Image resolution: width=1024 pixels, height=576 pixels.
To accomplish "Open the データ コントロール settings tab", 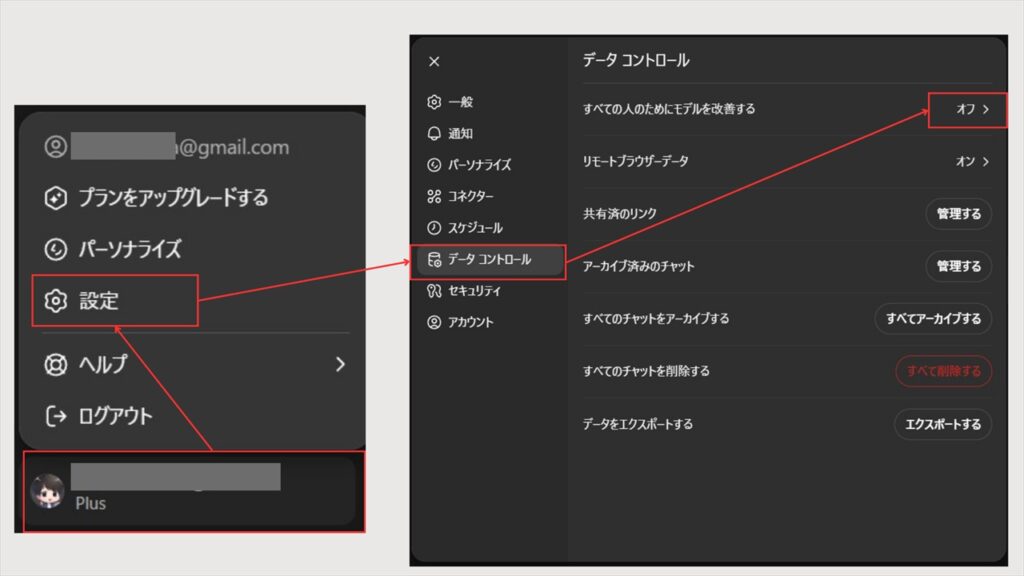I will [490, 260].
